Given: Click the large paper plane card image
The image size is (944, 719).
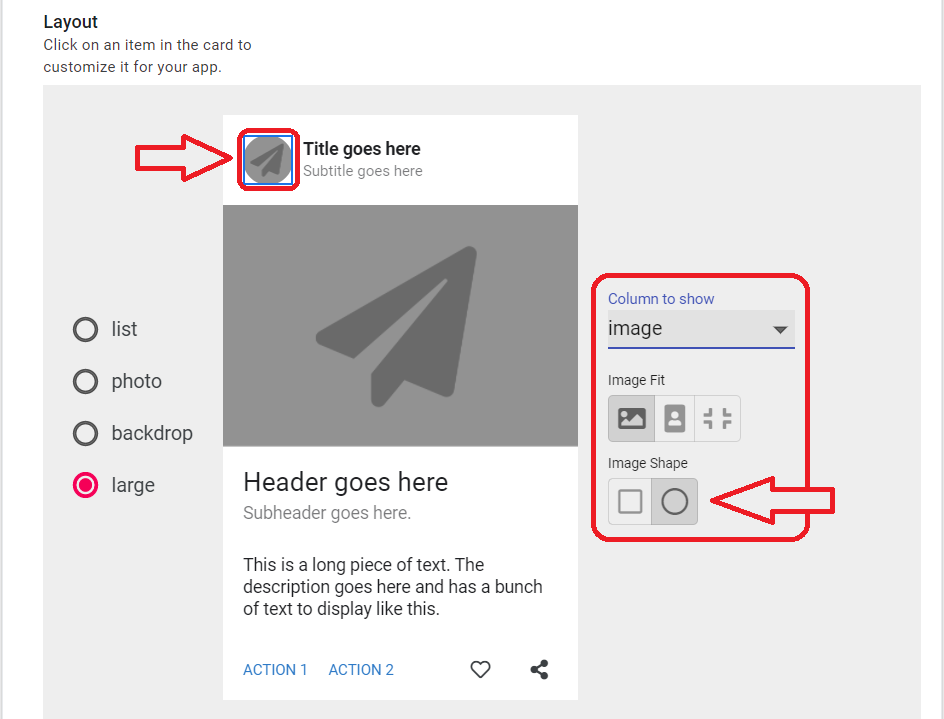Looking at the screenshot, I should [x=400, y=326].
